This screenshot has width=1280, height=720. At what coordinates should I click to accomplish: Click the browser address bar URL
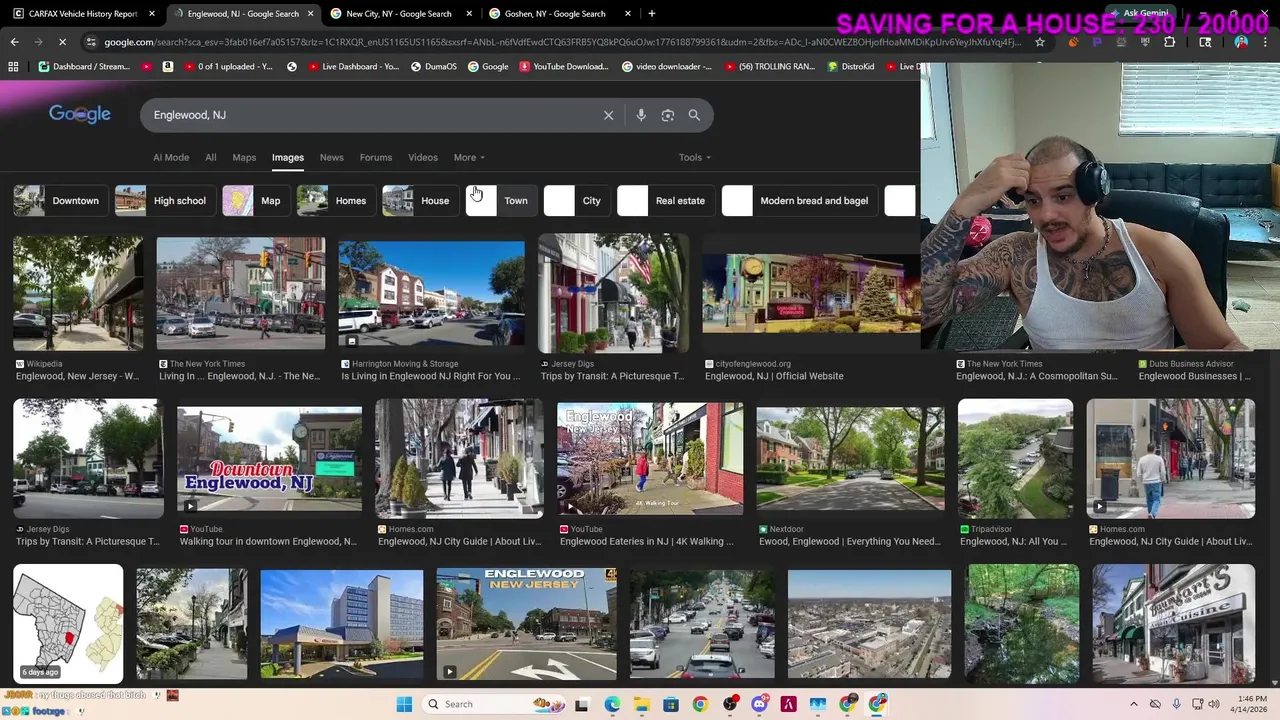[563, 42]
